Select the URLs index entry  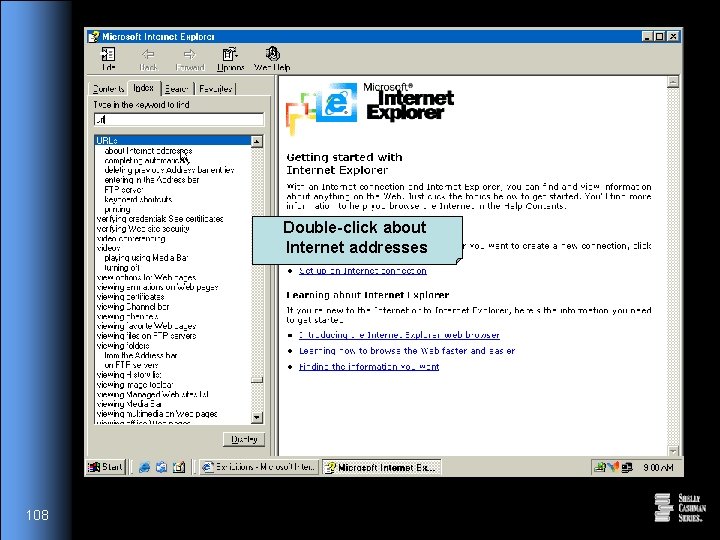pyautogui.click(x=173, y=141)
